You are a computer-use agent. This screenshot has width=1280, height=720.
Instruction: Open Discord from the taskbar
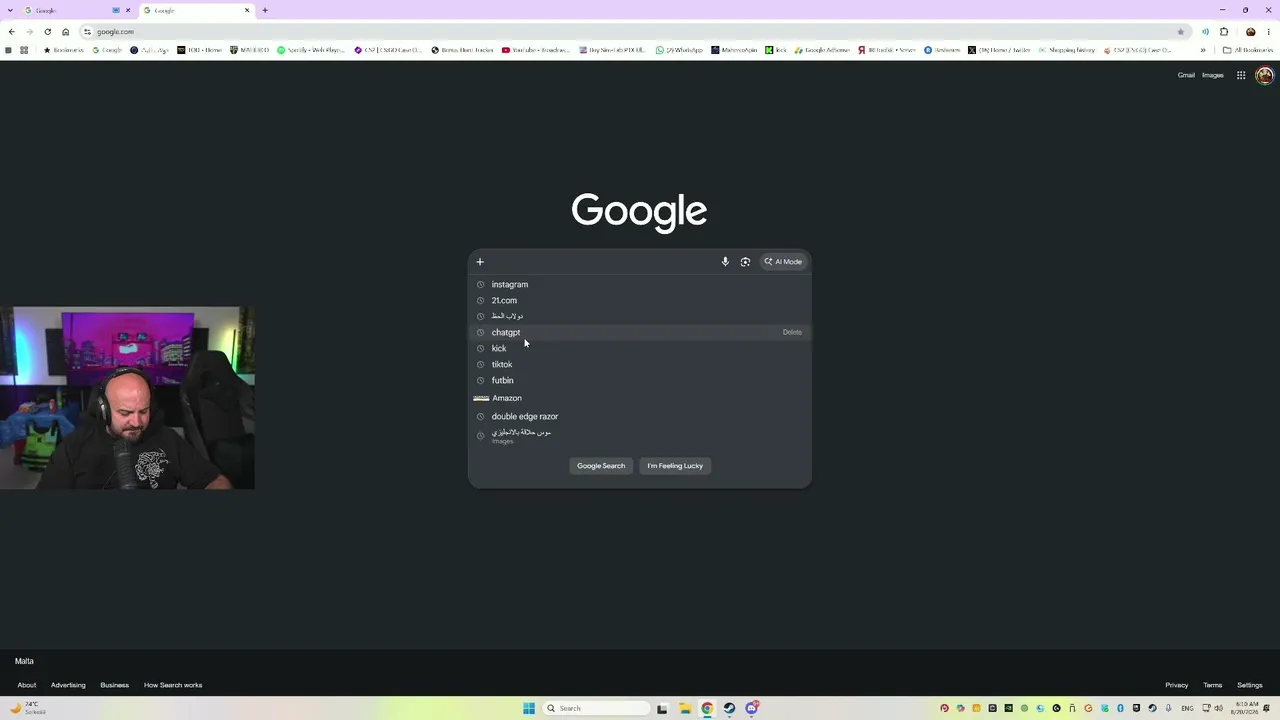click(x=751, y=709)
